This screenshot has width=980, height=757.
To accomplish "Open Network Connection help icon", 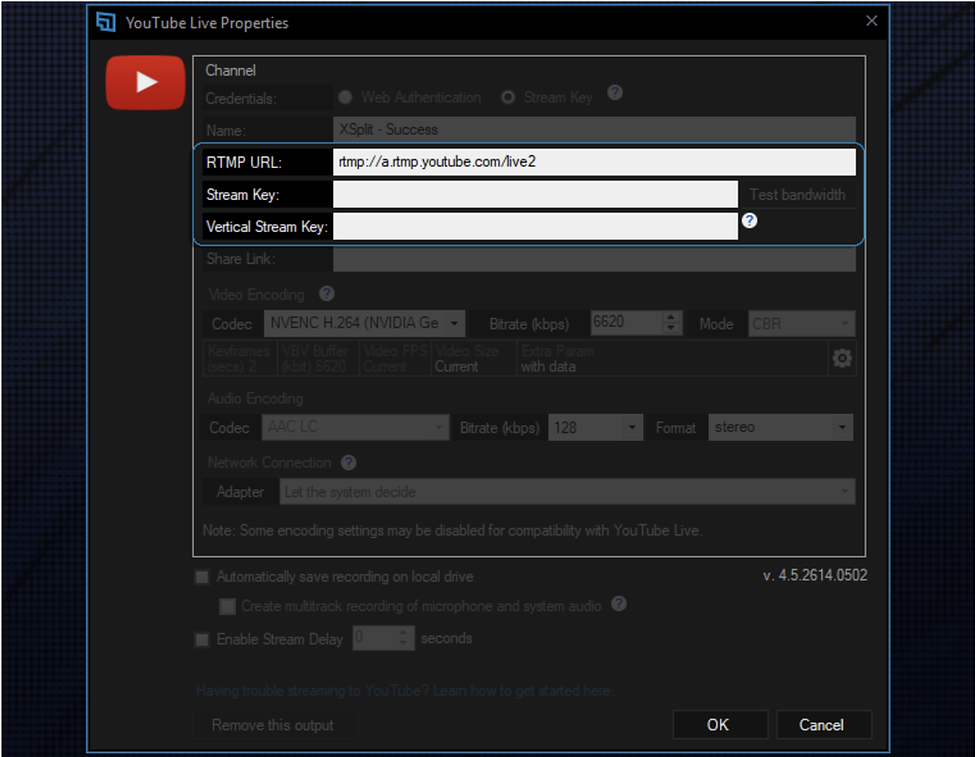I will point(349,462).
